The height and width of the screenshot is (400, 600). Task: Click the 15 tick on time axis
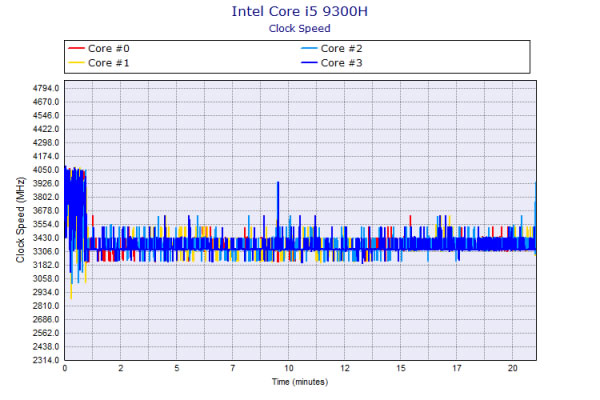point(401,368)
